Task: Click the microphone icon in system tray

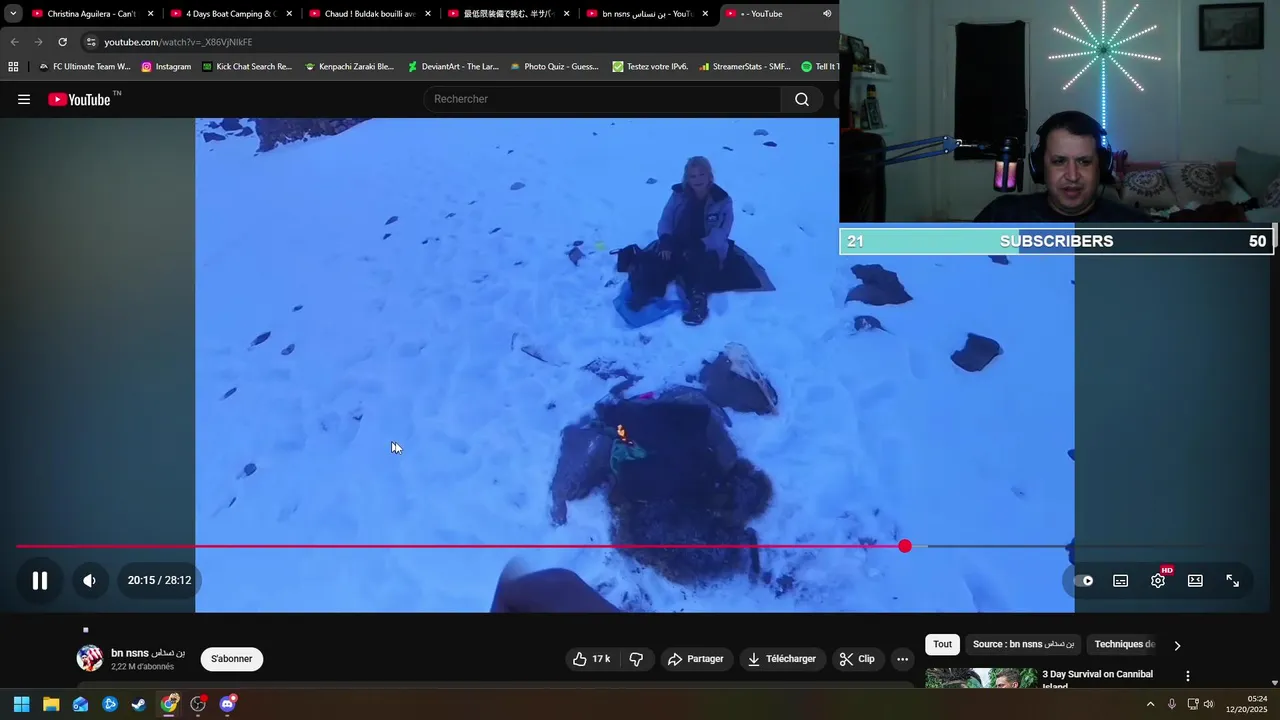Action: pos(1172,704)
